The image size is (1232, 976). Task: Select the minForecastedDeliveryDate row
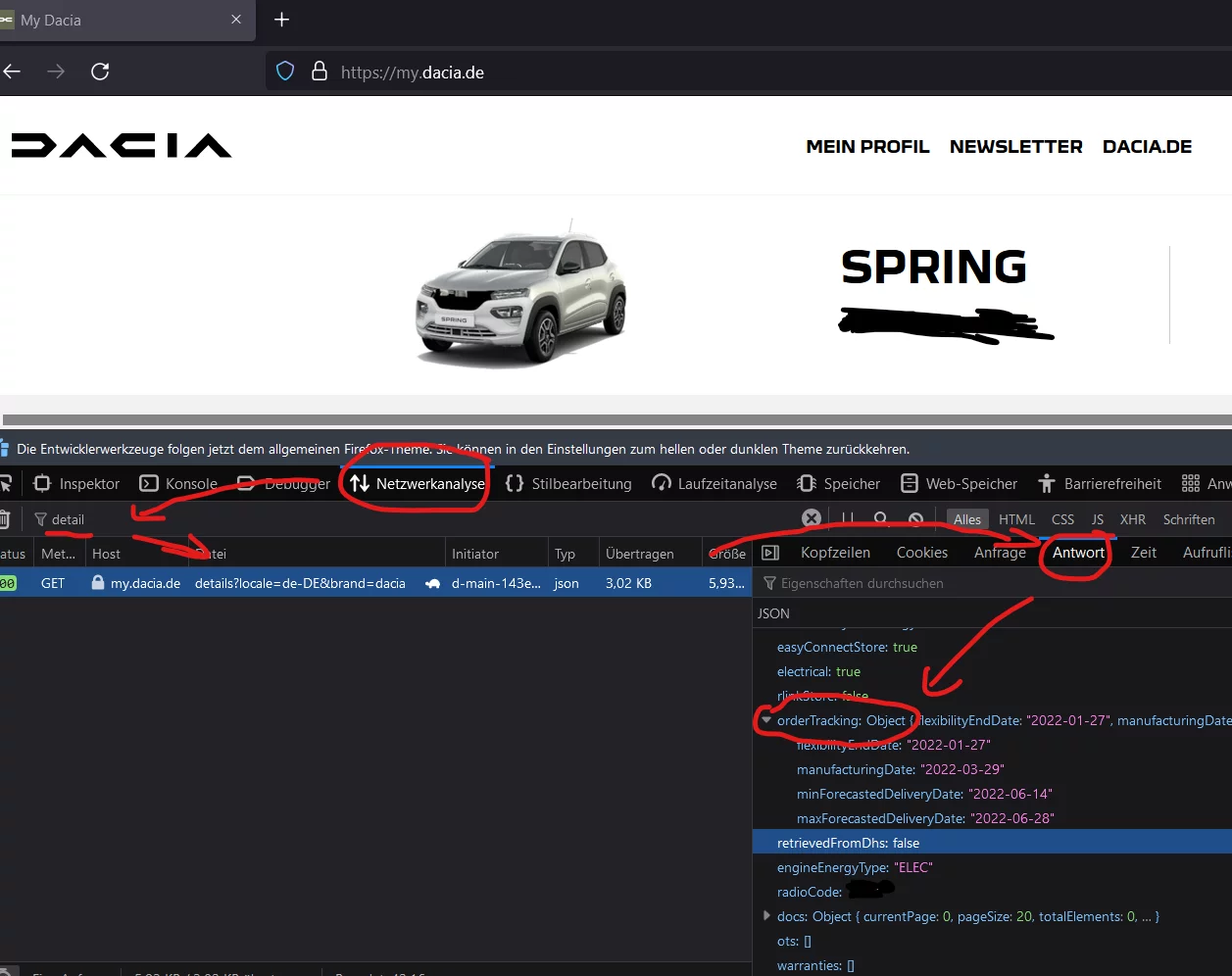(992, 794)
